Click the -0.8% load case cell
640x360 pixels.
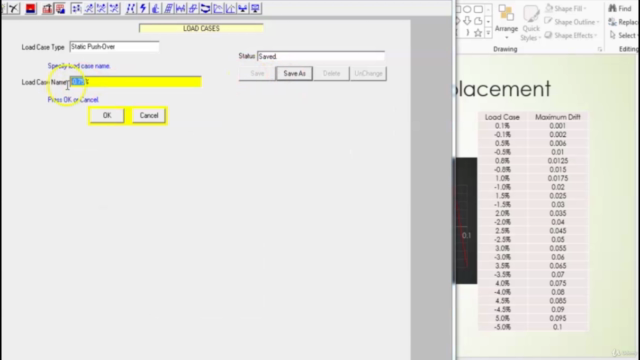click(x=502, y=169)
